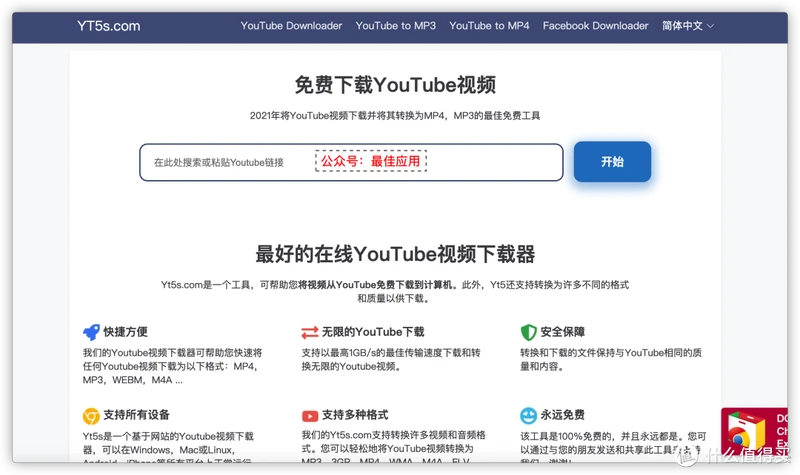Focus the Youtube link search field
This screenshot has height=475, width=800.
point(351,162)
